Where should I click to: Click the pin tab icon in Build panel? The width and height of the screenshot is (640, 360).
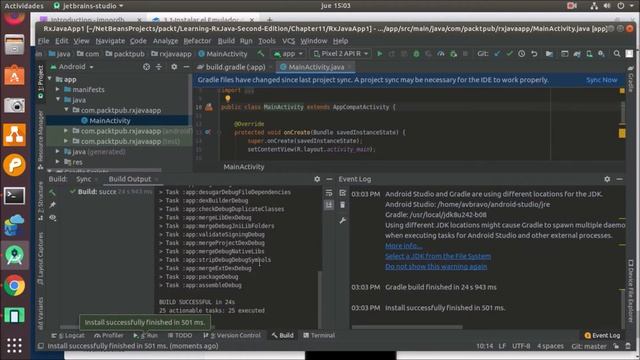(53, 205)
